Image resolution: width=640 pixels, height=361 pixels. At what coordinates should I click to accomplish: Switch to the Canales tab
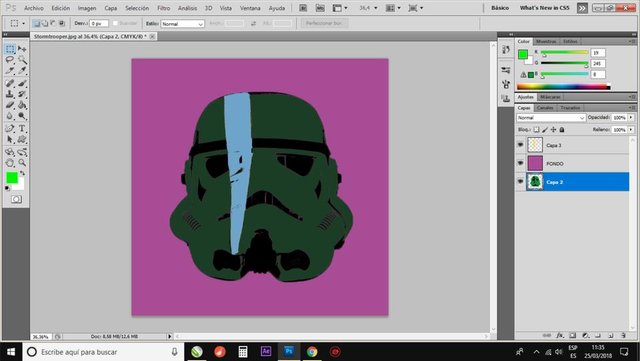(545, 108)
